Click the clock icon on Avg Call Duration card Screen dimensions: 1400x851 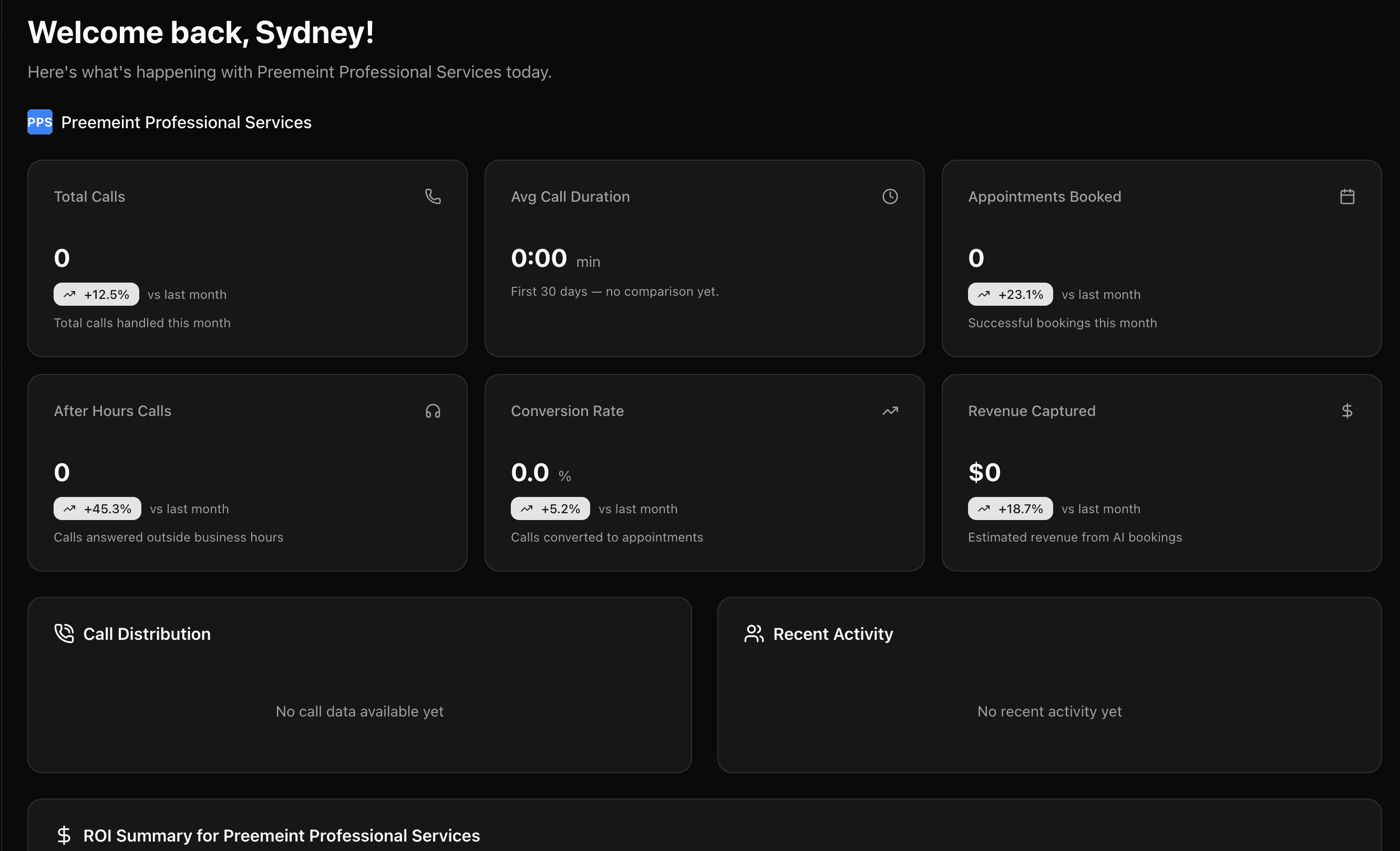pos(890,196)
